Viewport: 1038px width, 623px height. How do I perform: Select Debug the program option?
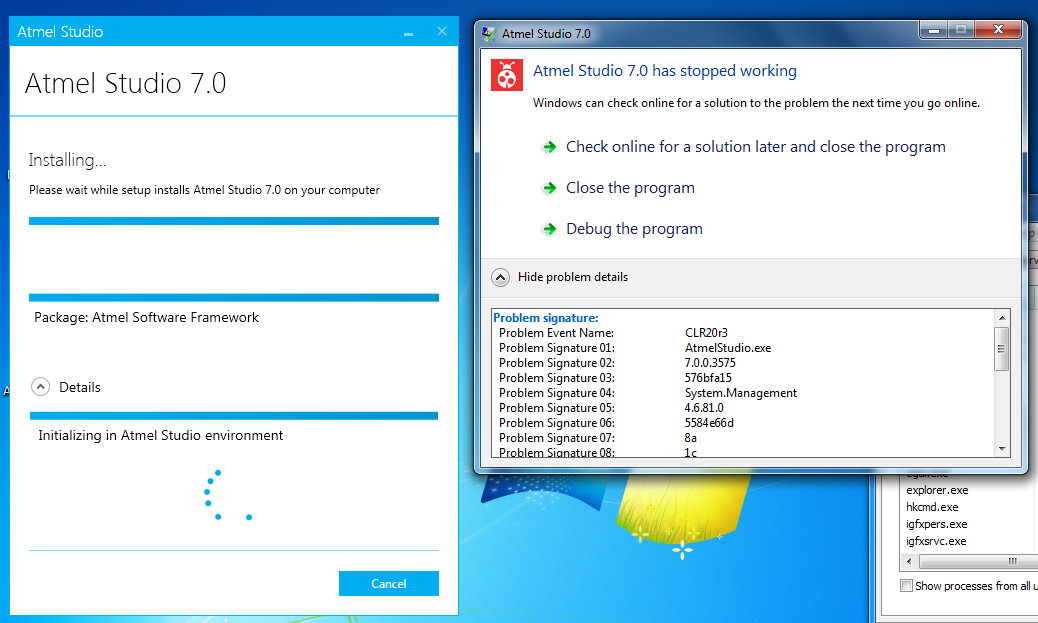(634, 229)
